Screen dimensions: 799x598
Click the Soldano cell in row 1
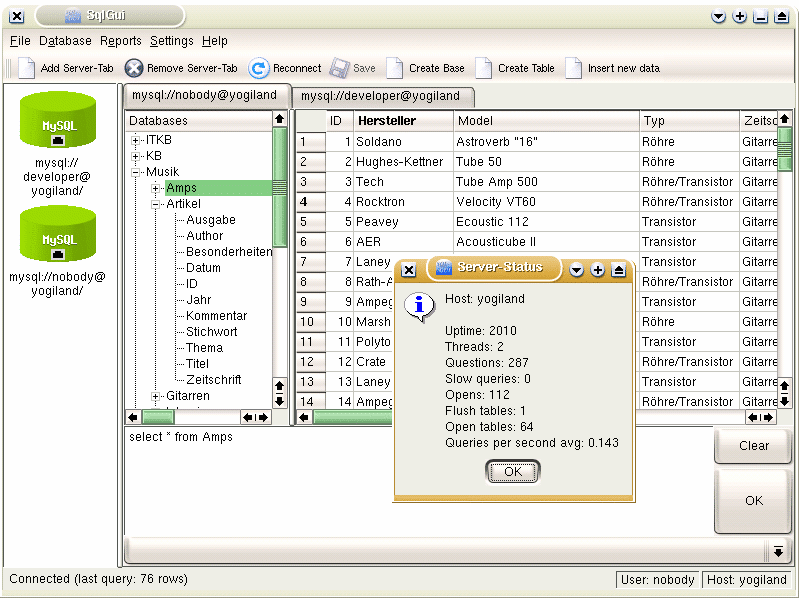click(x=403, y=142)
